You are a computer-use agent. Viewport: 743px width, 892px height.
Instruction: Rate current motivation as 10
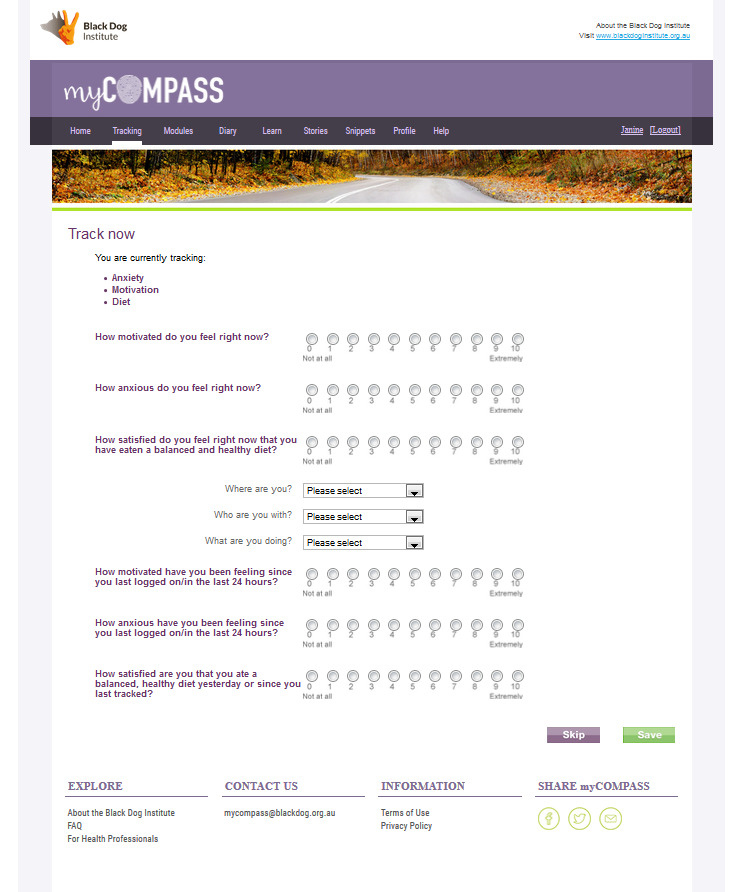(x=517, y=339)
